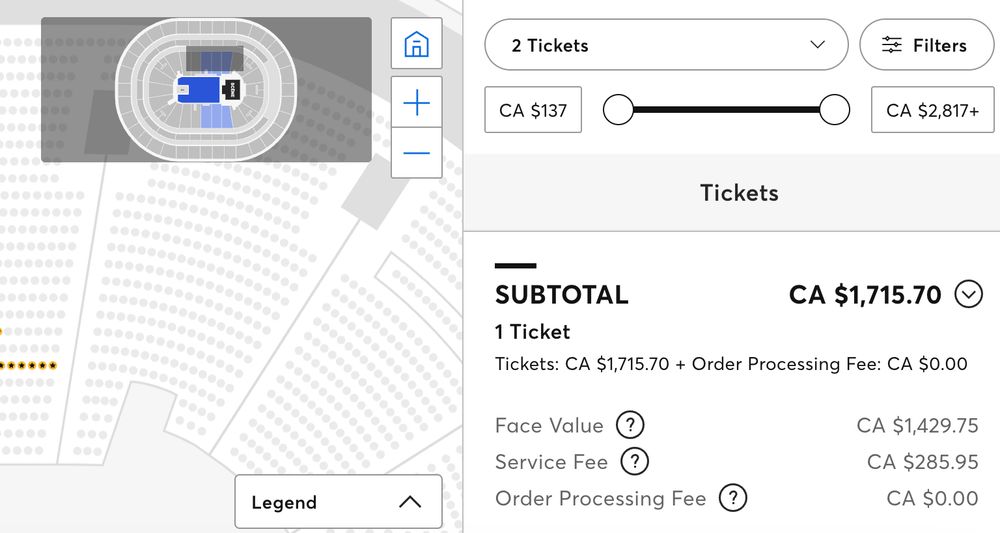
Task: Click the minimum price slider handle
Action: tap(618, 110)
